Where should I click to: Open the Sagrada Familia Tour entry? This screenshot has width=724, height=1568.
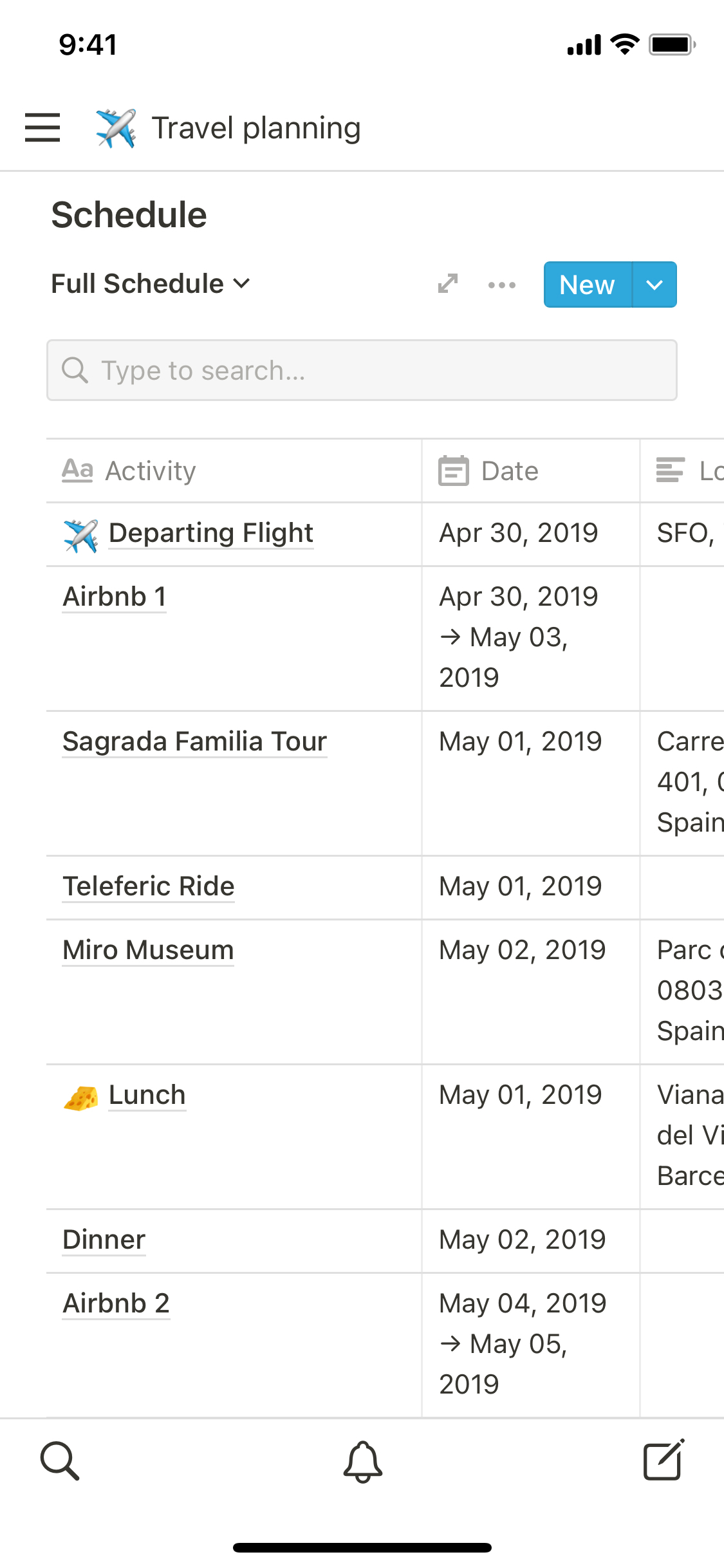click(194, 742)
